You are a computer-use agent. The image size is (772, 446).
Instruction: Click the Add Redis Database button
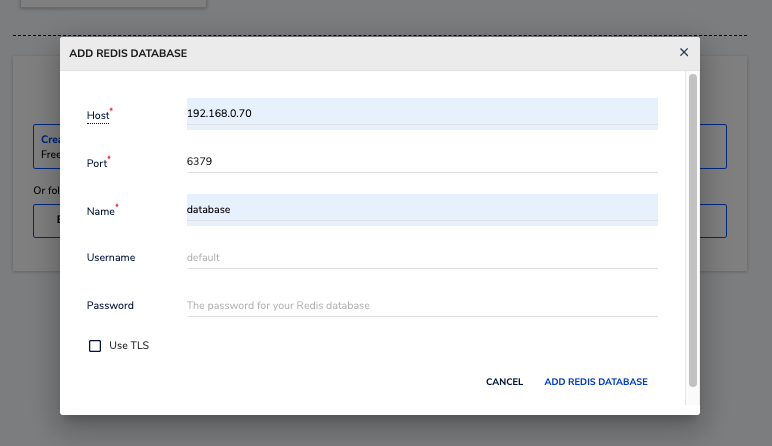coord(596,382)
